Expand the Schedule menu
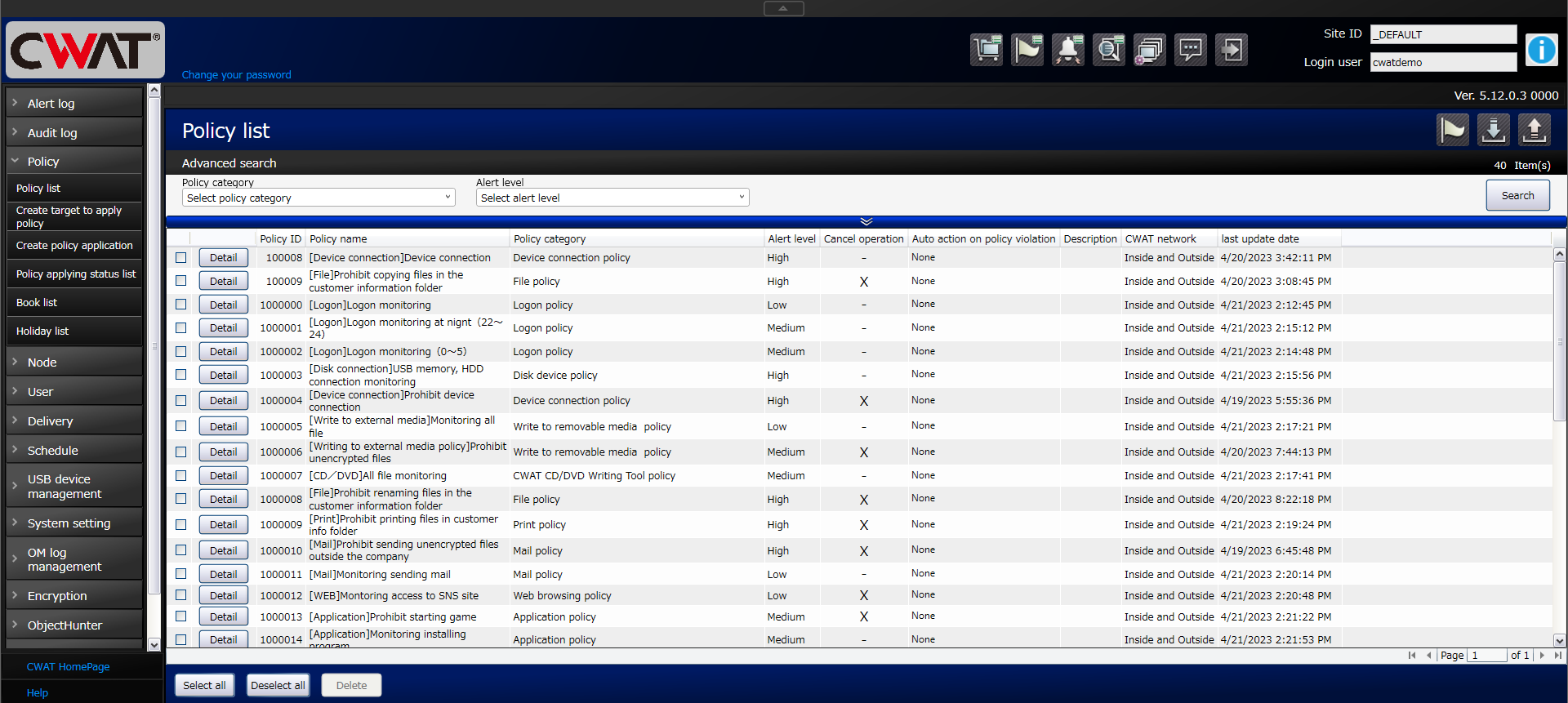1568x703 pixels. coord(74,451)
